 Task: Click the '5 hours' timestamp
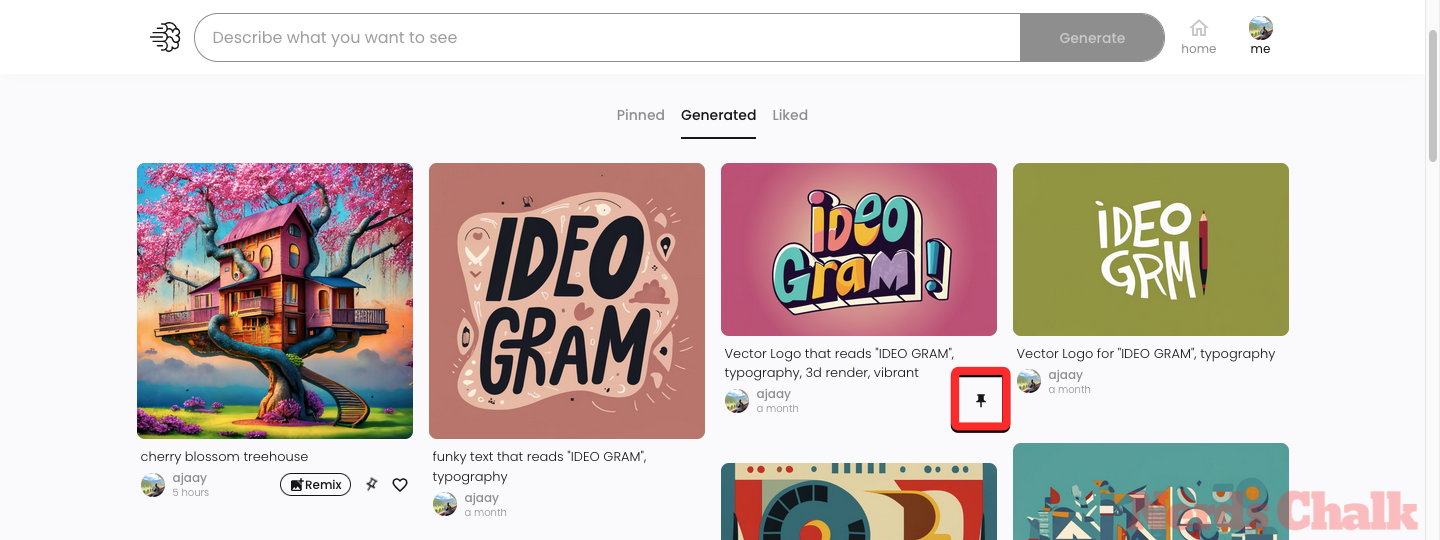[190, 493]
